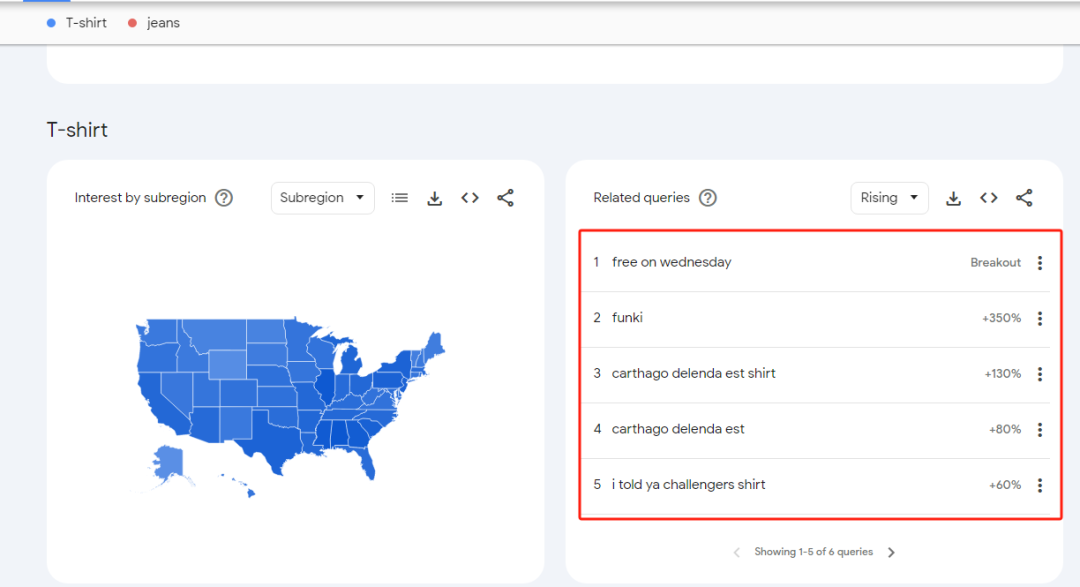Viewport: 1080px width, 587px height.
Task: Expand the Subregion dropdown
Action: click(x=322, y=198)
